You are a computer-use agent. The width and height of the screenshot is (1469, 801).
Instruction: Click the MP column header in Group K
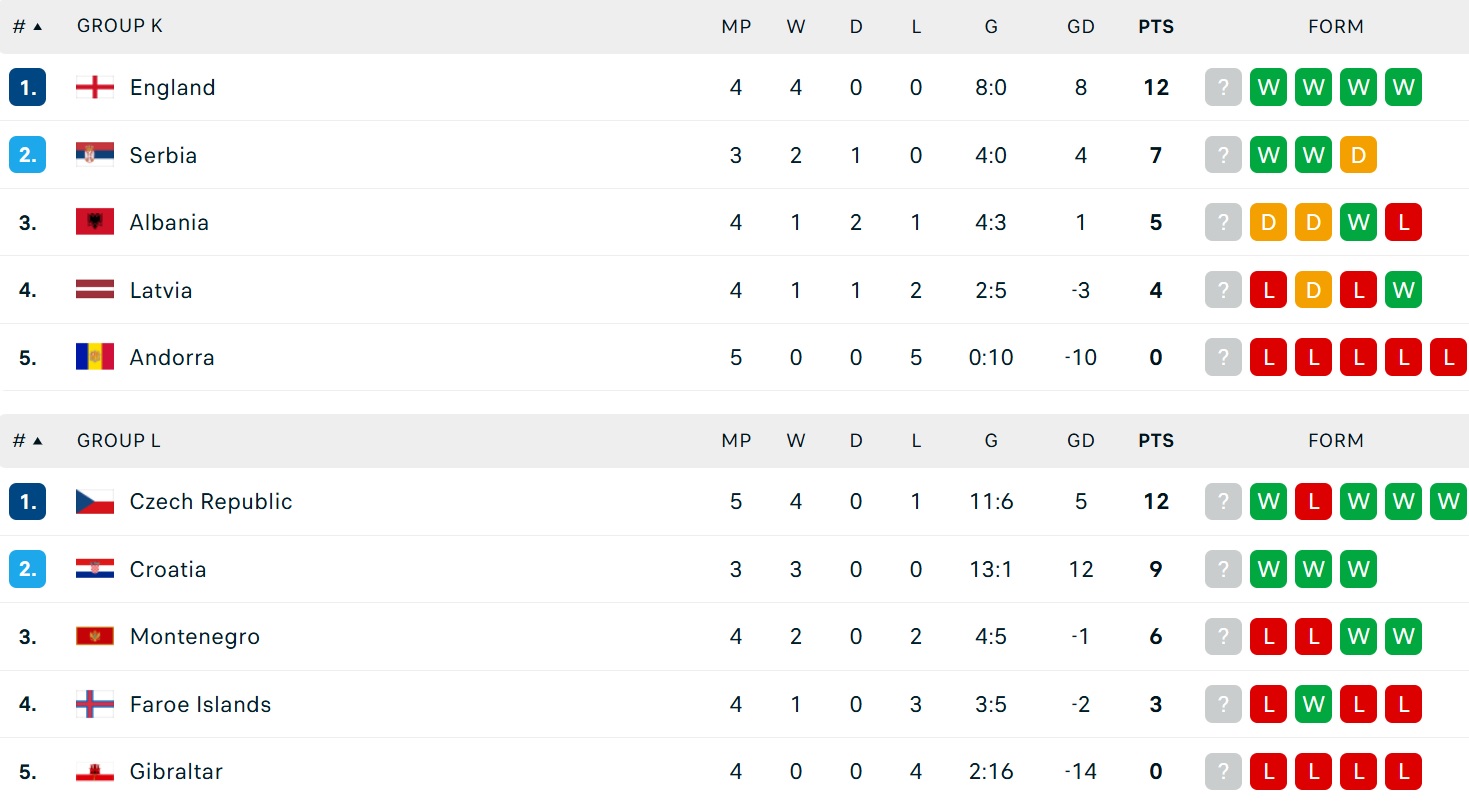click(736, 27)
